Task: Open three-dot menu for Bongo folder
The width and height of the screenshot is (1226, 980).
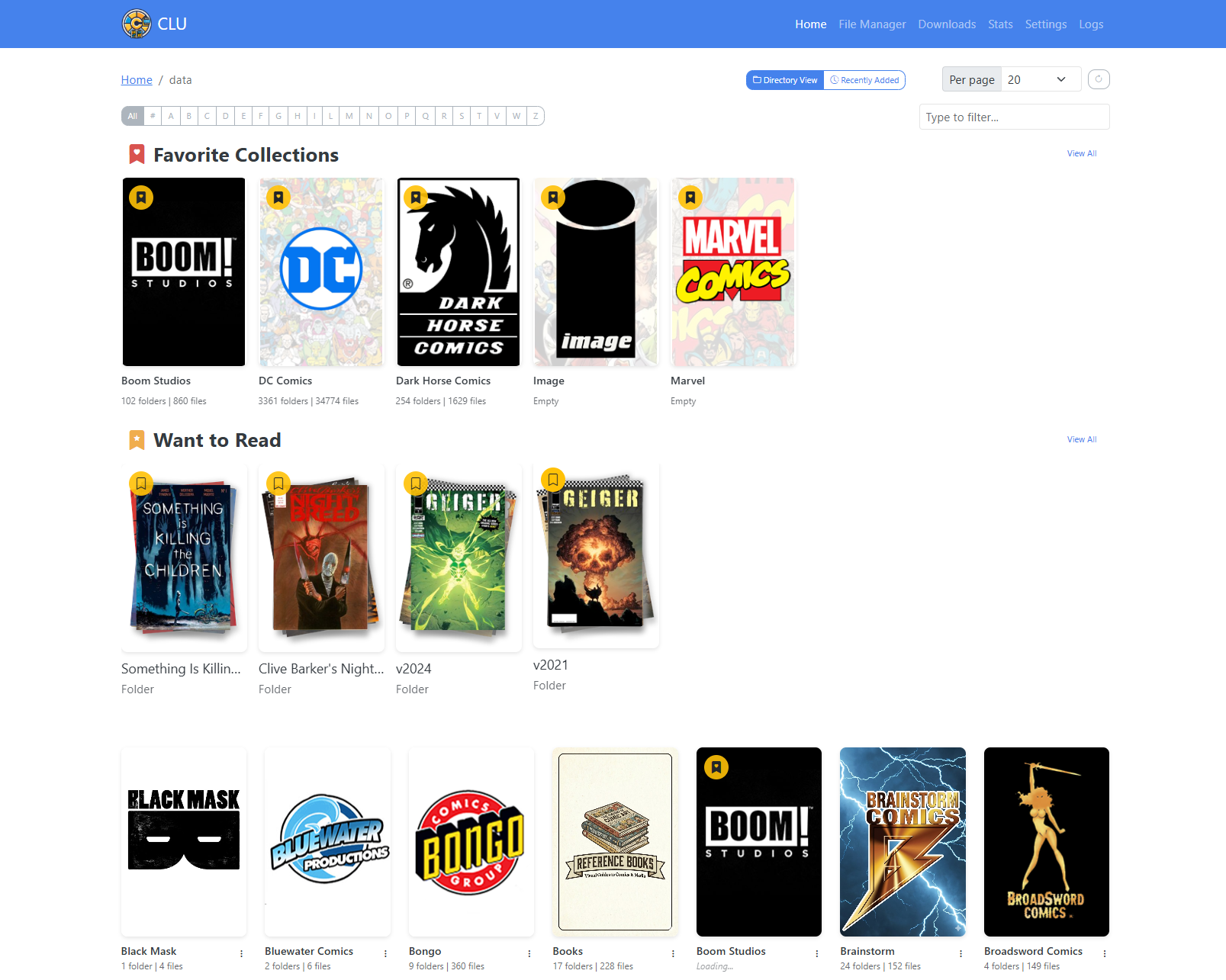Action: [529, 953]
